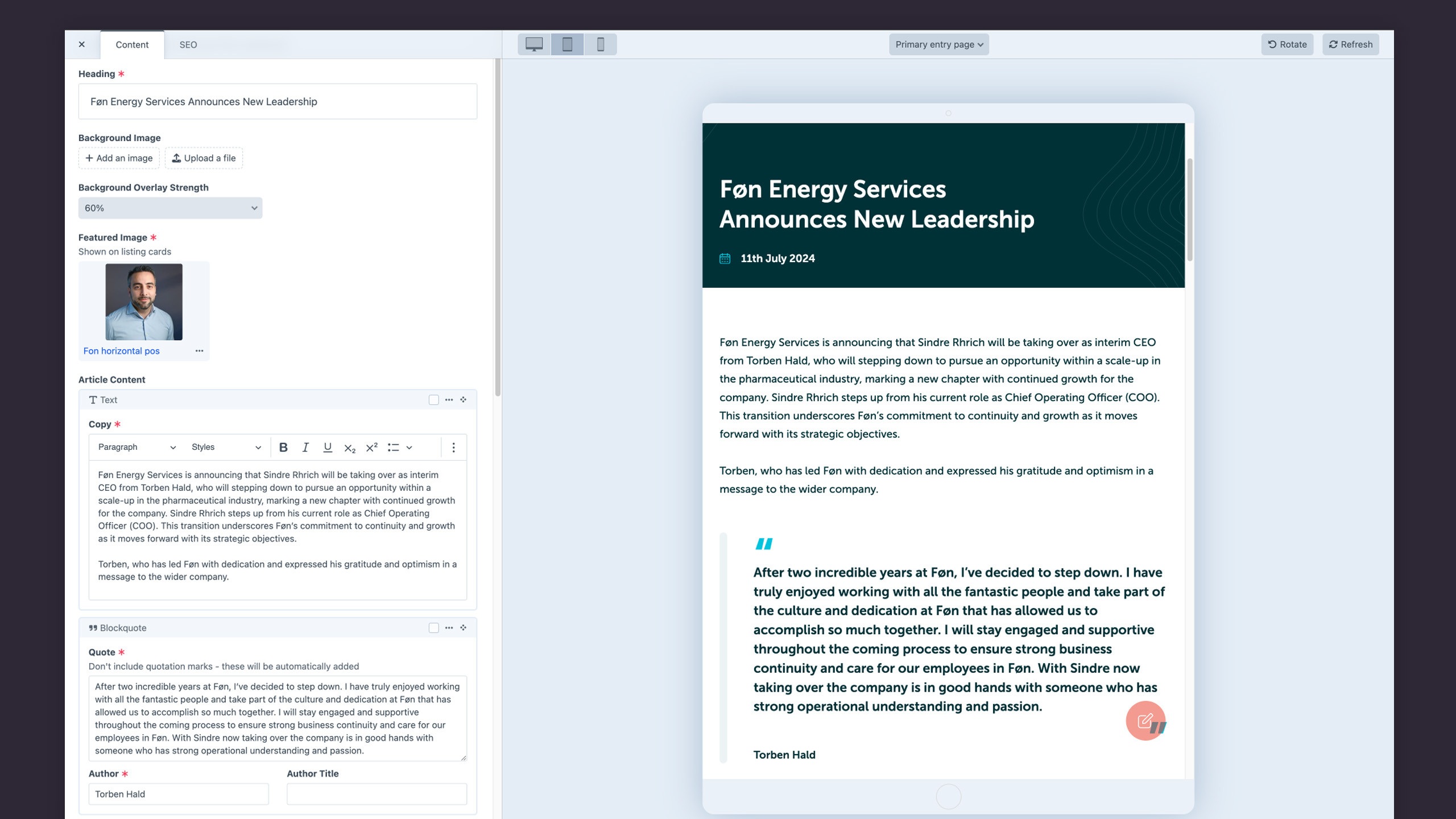Click Upload a file button
Viewport: 1456px width, 819px height.
pyautogui.click(x=204, y=158)
